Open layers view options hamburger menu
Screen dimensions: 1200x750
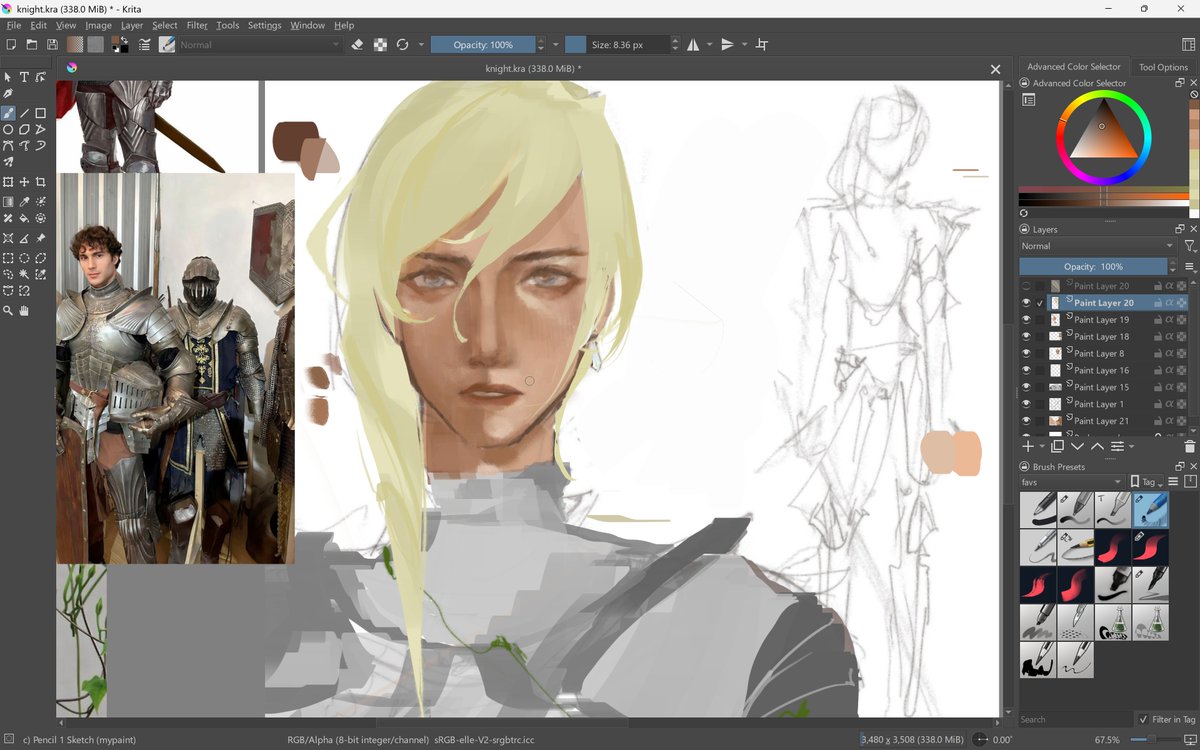click(1189, 267)
